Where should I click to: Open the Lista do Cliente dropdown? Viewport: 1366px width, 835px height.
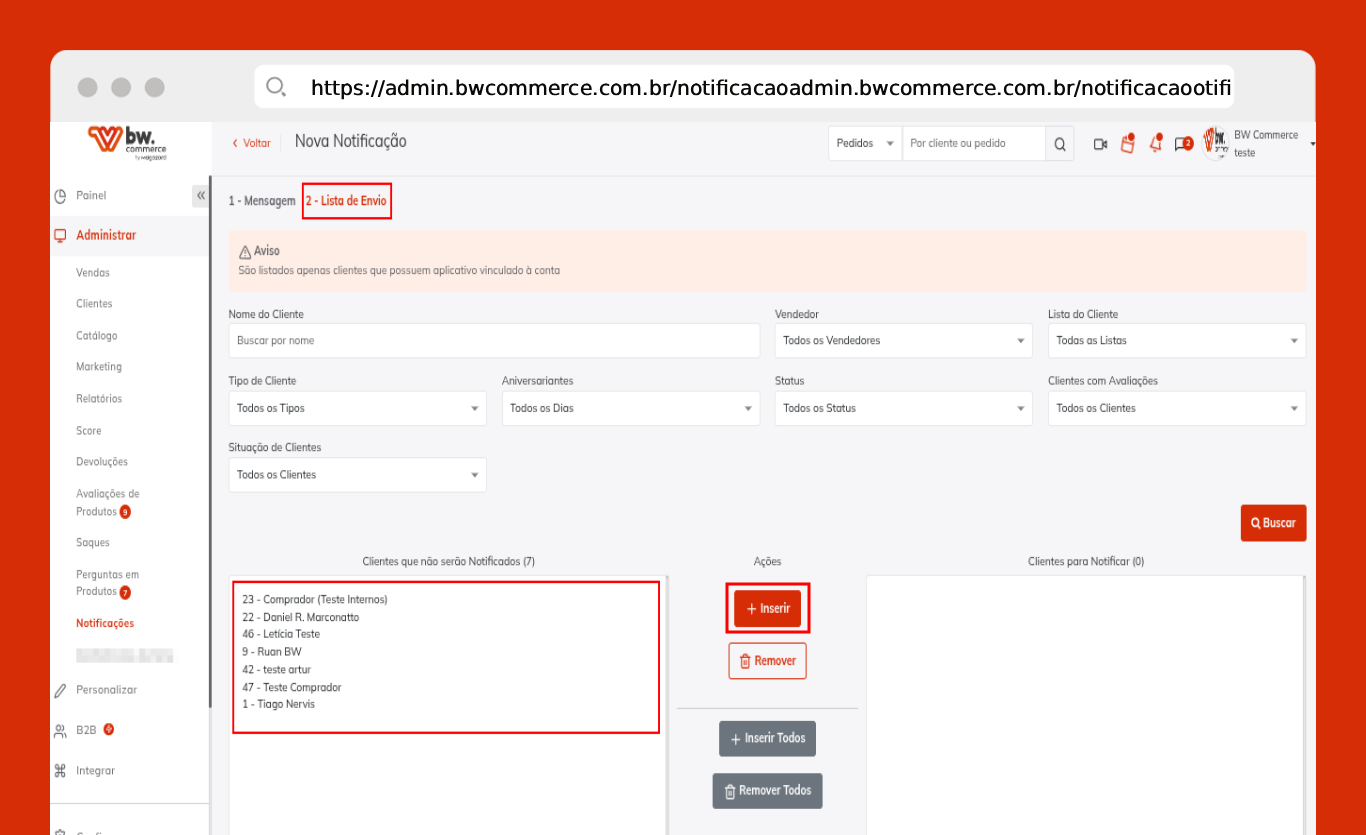[1177, 341]
